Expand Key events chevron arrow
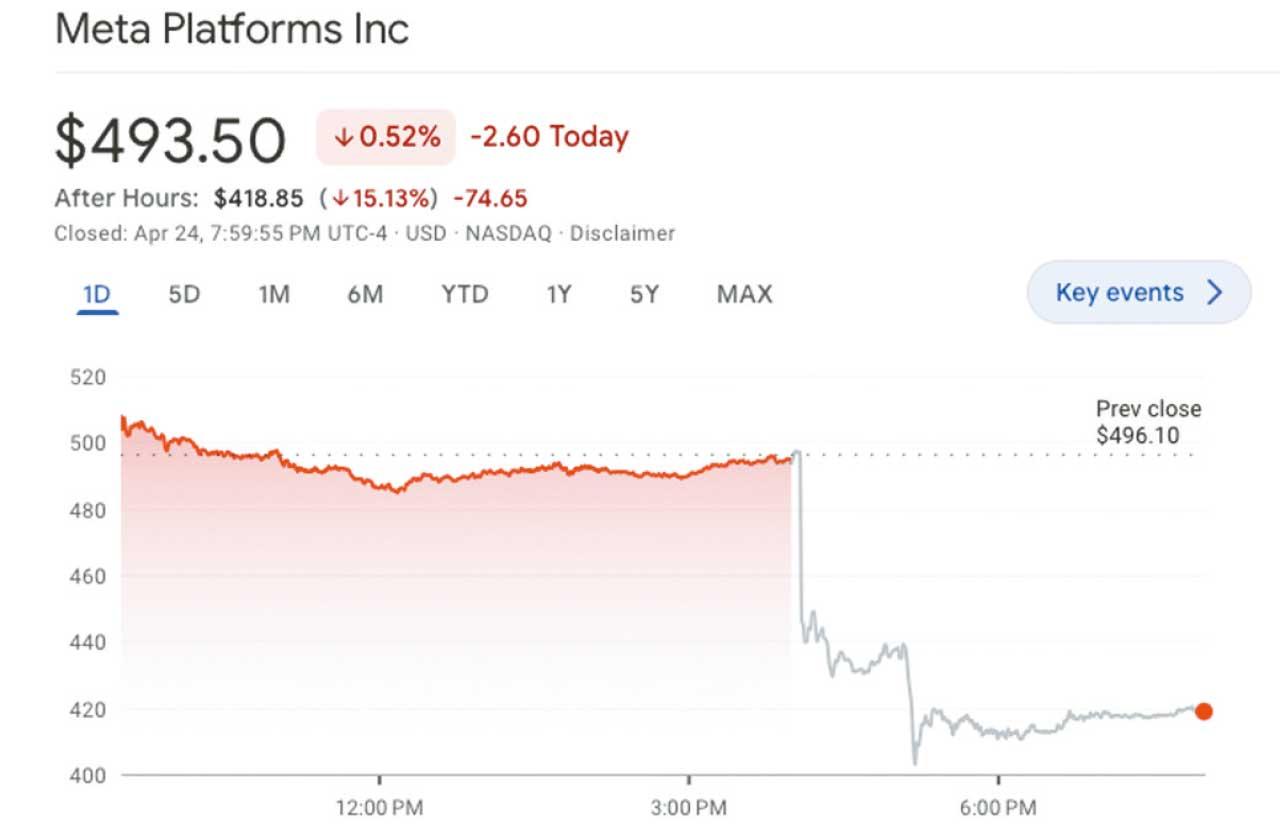Image resolution: width=1280 pixels, height=837 pixels. coord(1215,292)
